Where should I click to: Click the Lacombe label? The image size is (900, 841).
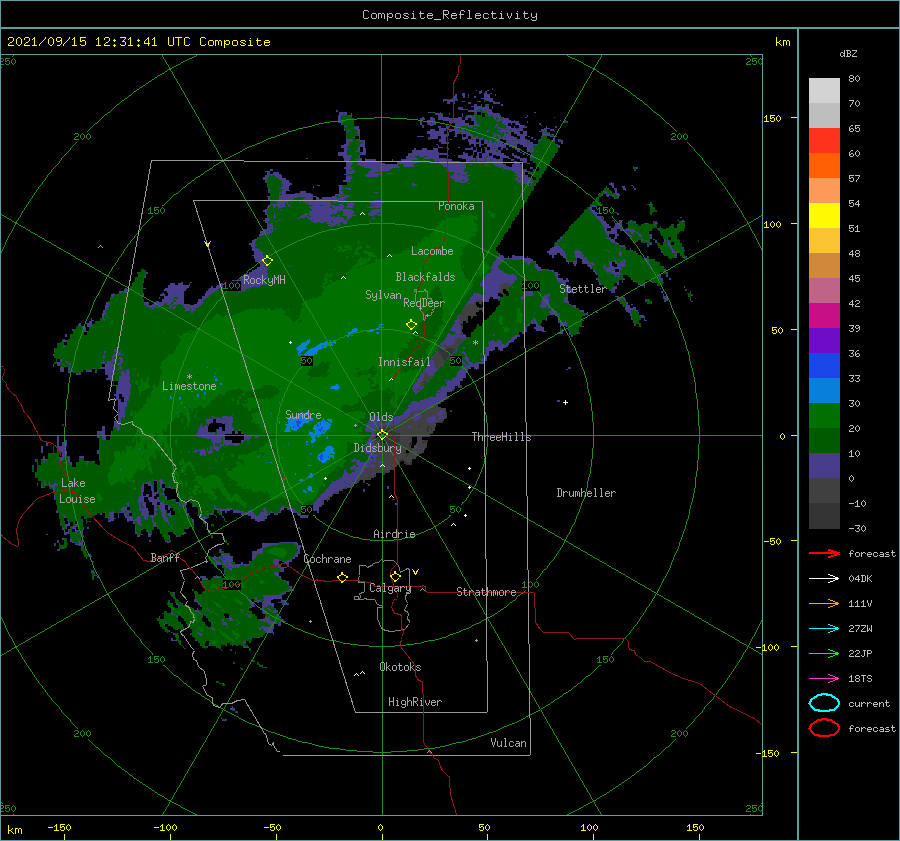click(x=432, y=251)
